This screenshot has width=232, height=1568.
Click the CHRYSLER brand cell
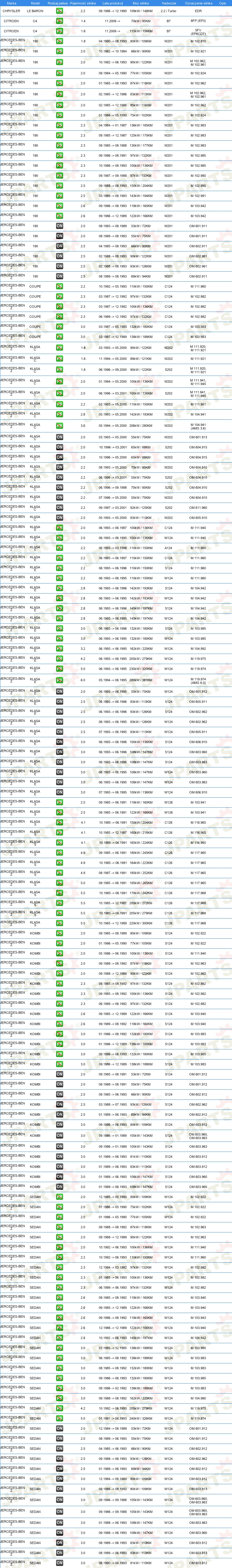coord(12,11)
